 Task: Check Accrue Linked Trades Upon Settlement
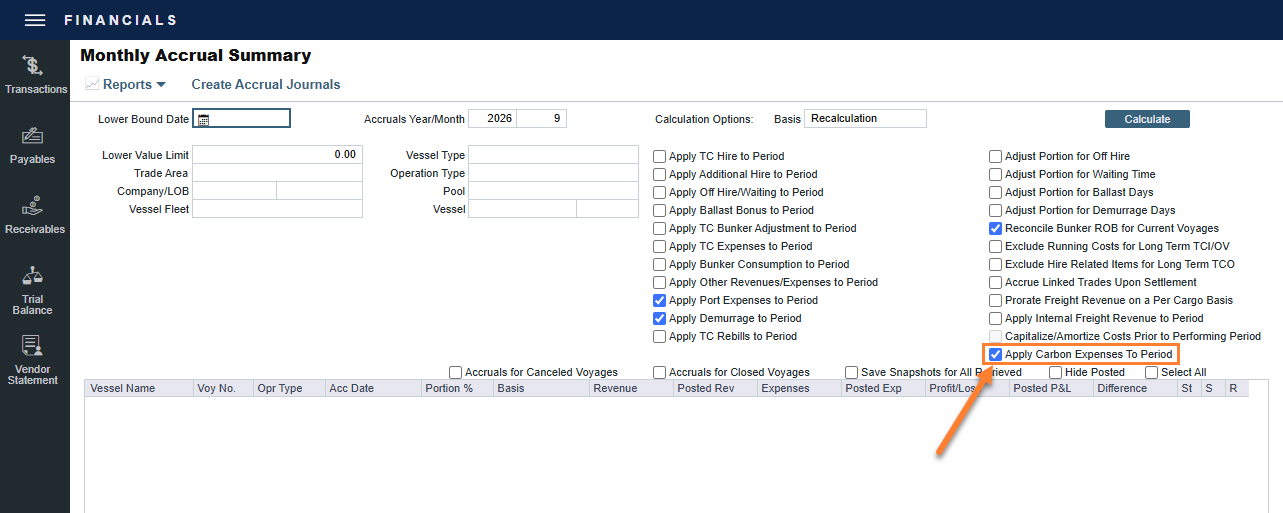(996, 282)
